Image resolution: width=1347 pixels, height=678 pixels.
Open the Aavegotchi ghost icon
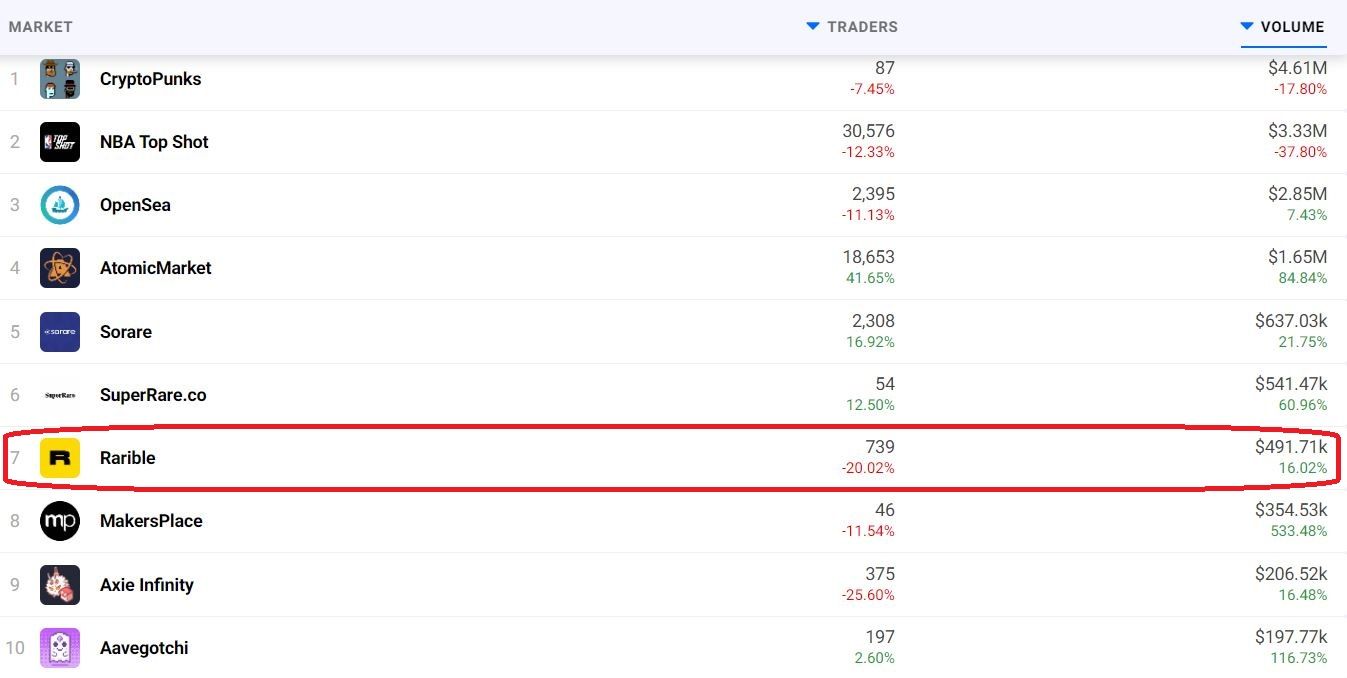pos(60,648)
